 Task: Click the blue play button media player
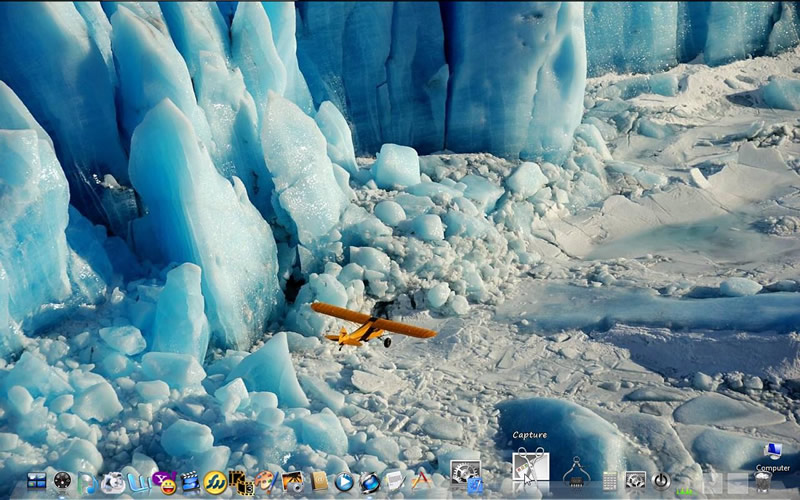click(344, 482)
